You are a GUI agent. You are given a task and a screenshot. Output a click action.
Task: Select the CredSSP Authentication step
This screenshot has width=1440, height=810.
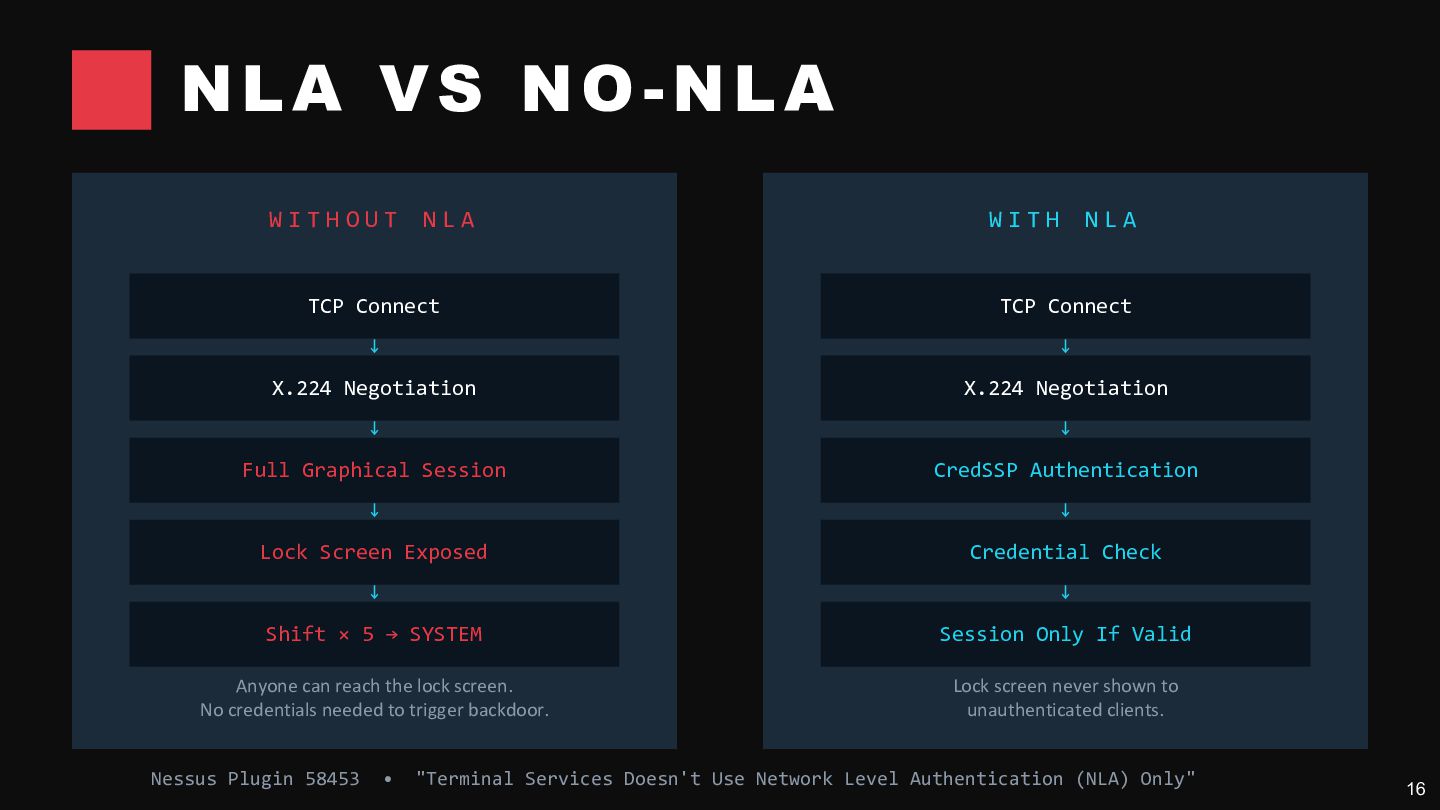click(1065, 470)
